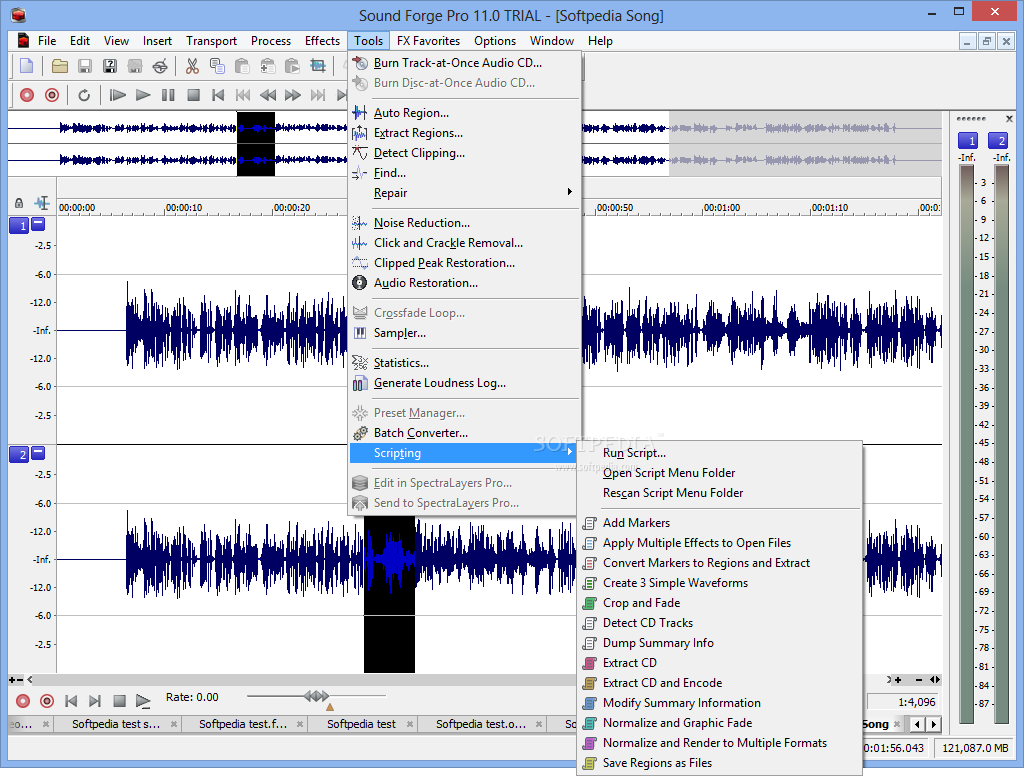Choose Clipped Peak Restoration
Viewport: 1024px width, 776px height.
pos(465,263)
